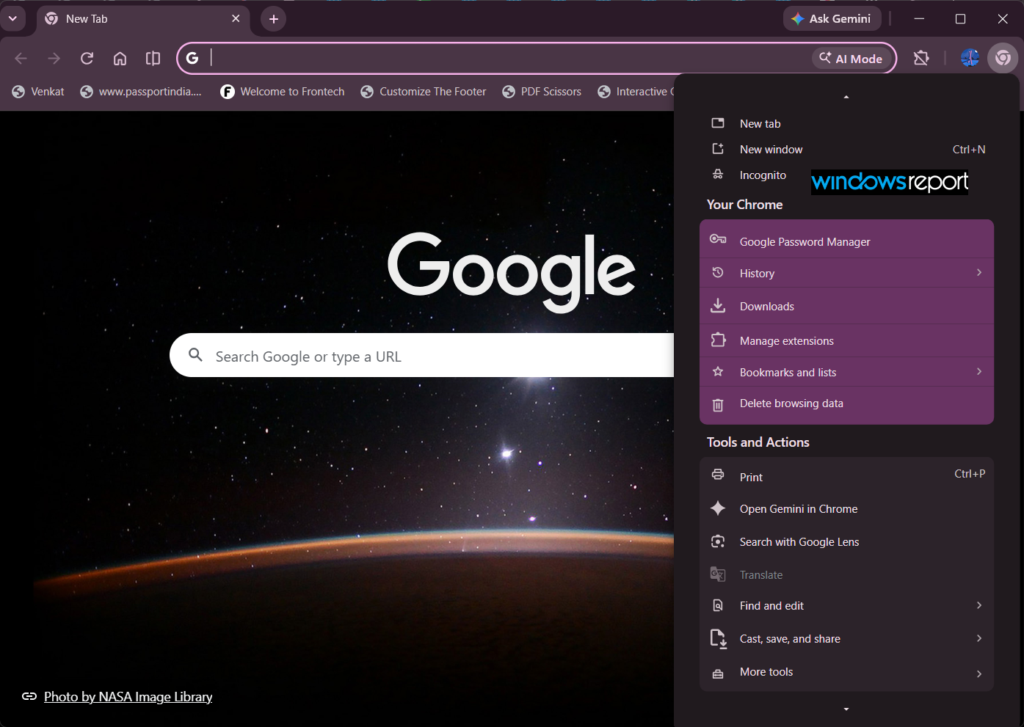Viewport: 1024px width, 727px height.
Task: Click the icon beside Cast, save, and share
Action: [x=718, y=639]
